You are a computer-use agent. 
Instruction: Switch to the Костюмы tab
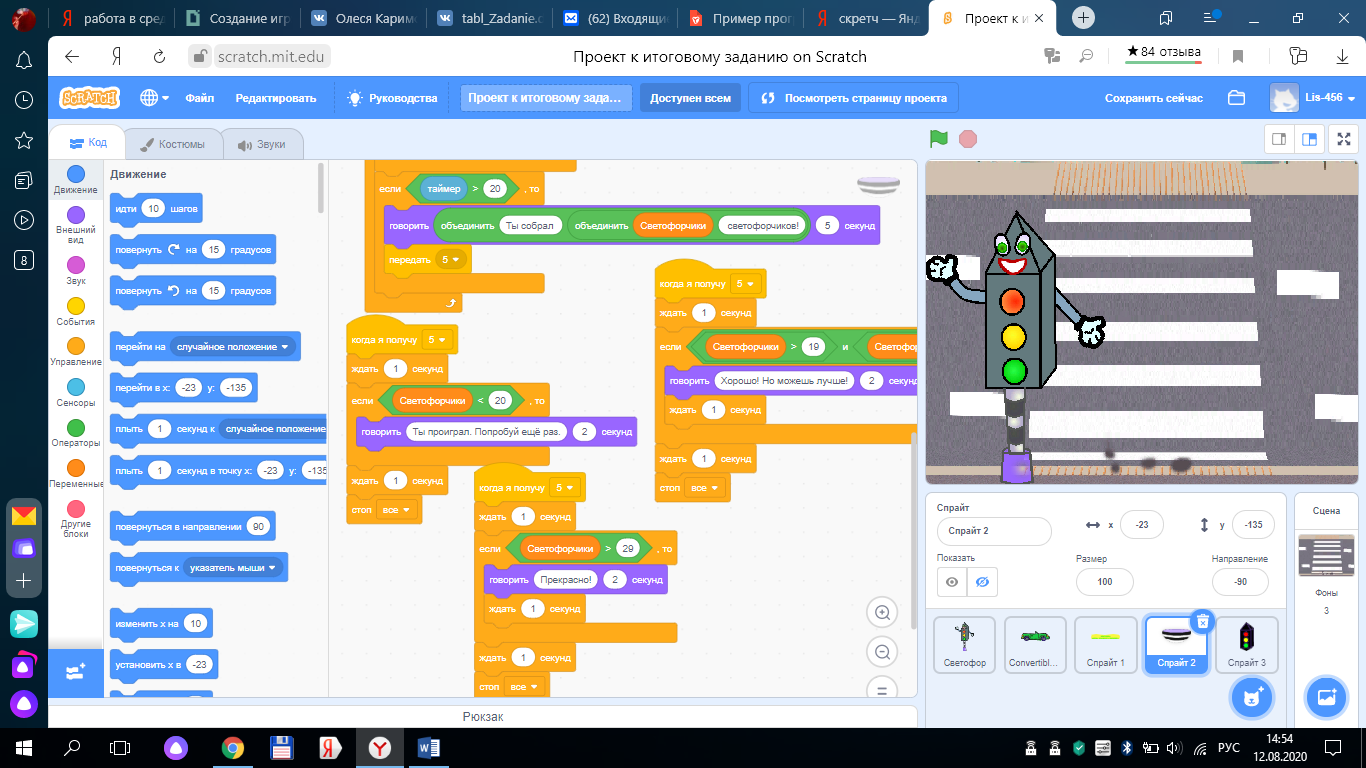(x=173, y=144)
